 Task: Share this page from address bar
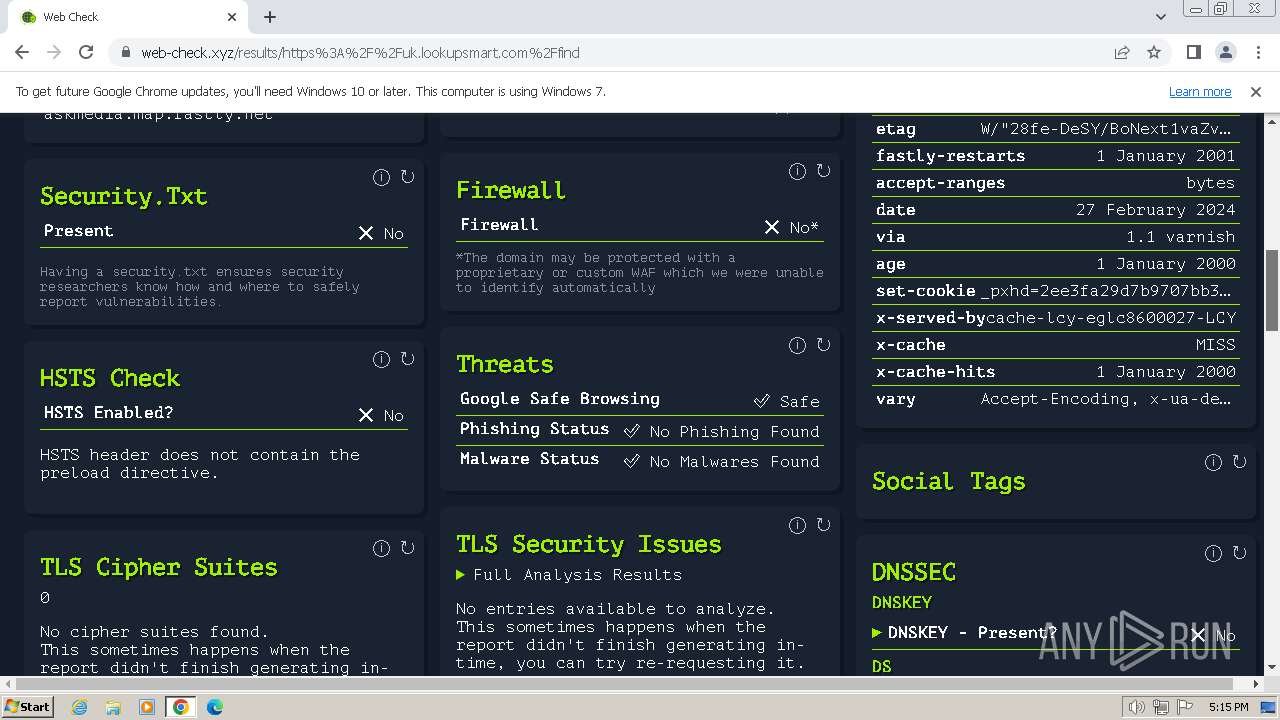click(1122, 52)
